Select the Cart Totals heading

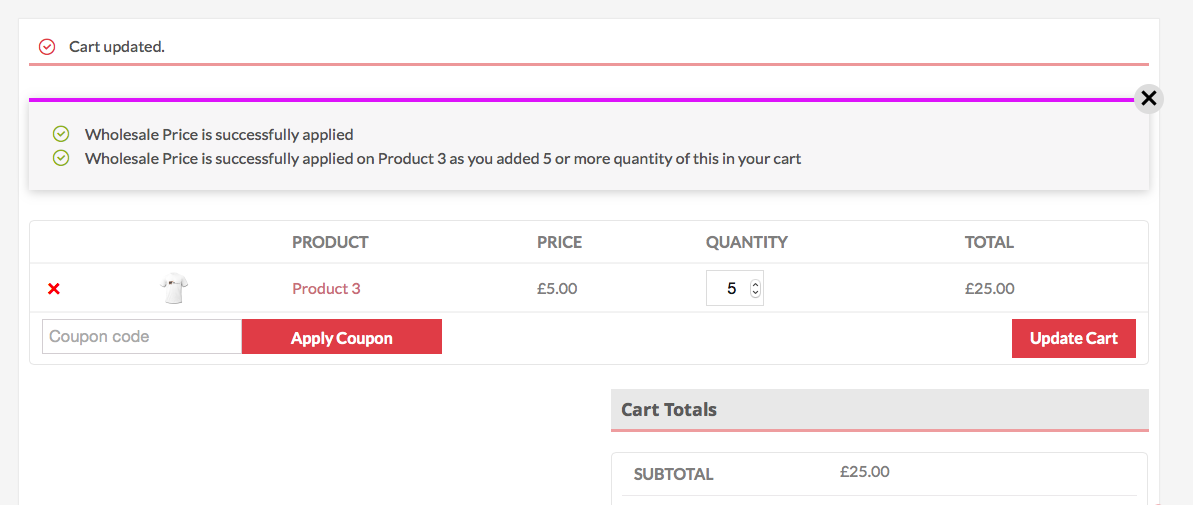point(669,409)
